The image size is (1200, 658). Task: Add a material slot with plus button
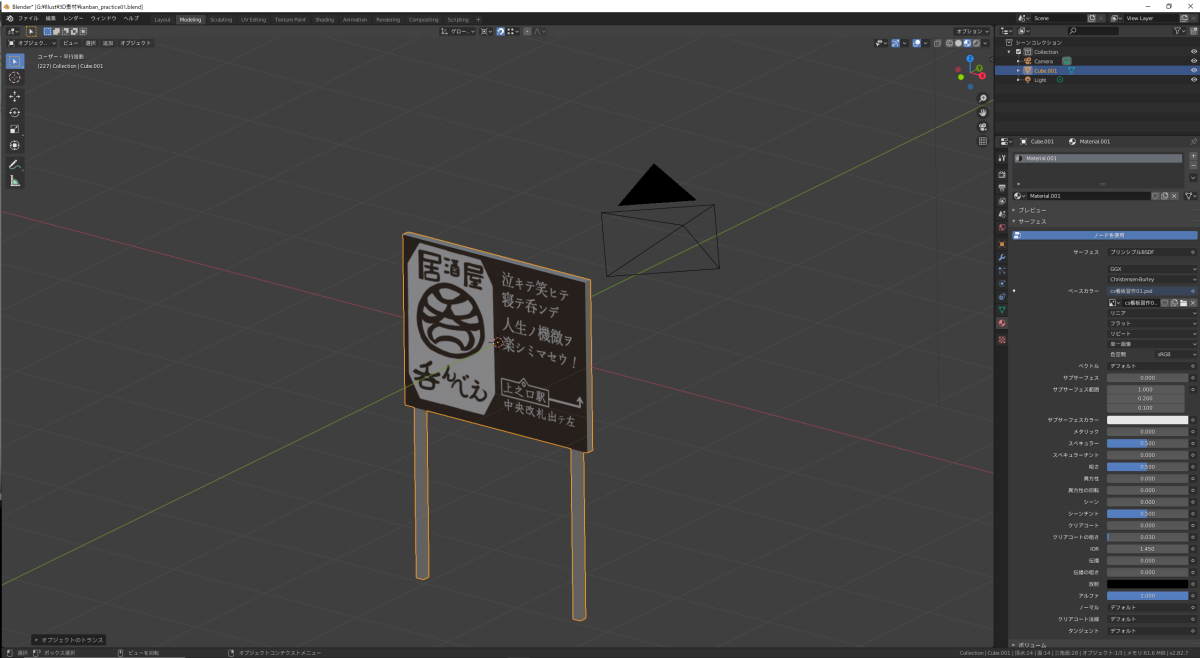coord(1192,158)
